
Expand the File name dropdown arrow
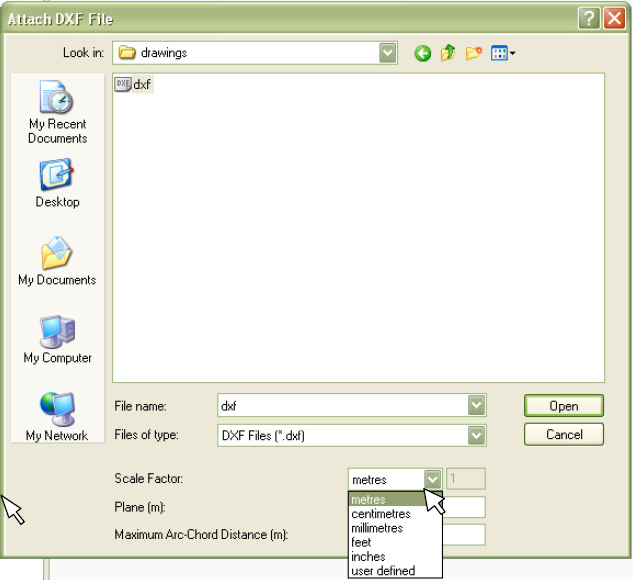[477, 406]
